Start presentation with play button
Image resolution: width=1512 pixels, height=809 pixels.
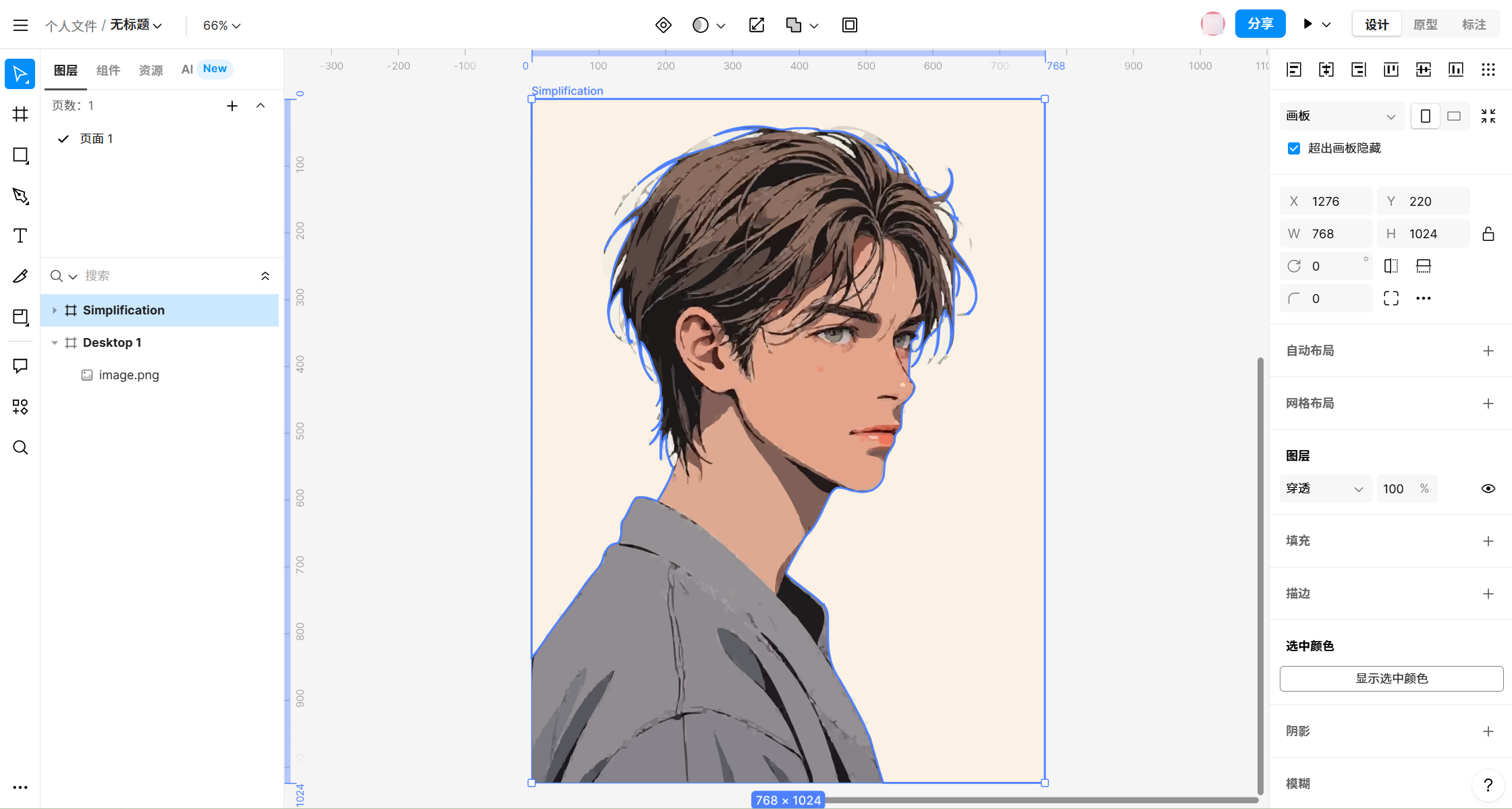[1308, 24]
